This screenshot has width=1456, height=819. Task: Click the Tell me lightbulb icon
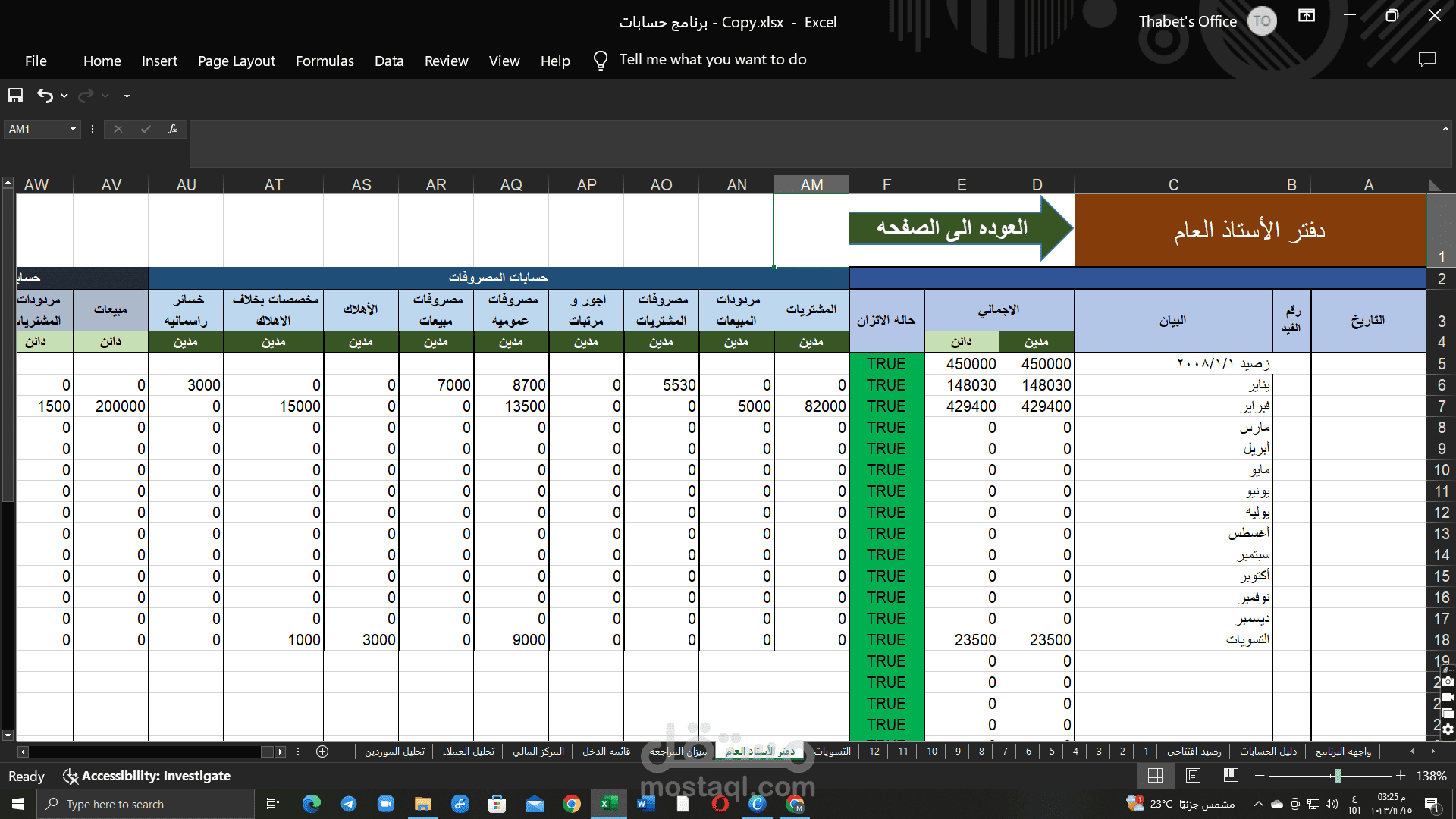click(600, 61)
